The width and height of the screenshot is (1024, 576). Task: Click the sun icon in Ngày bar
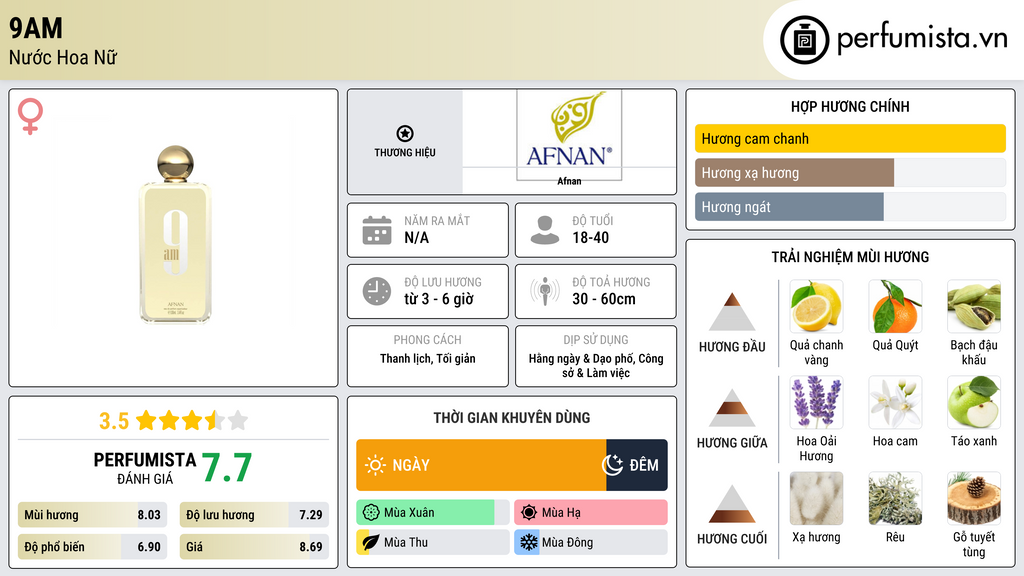pyautogui.click(x=375, y=465)
